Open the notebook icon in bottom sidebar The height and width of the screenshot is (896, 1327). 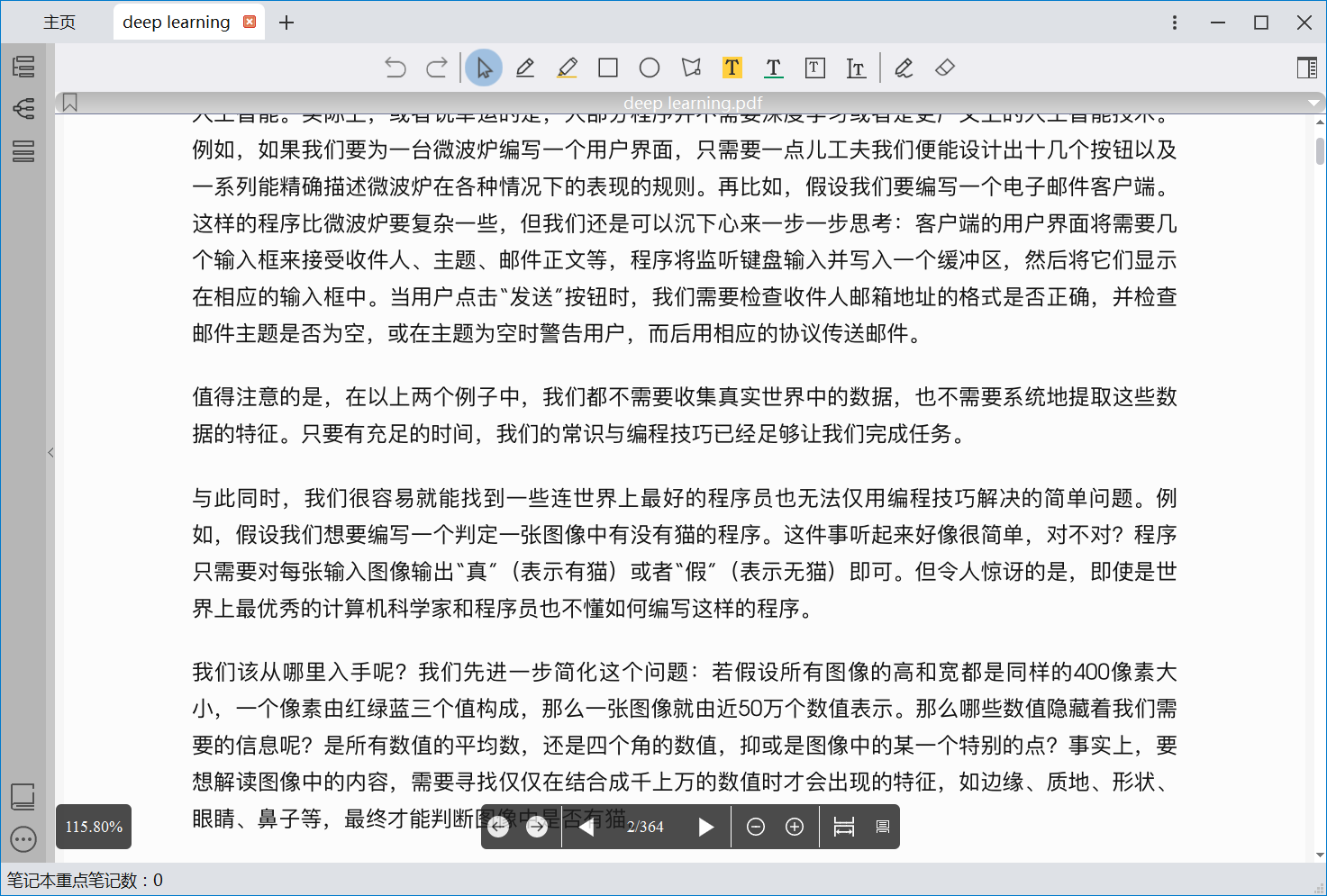tap(23, 797)
